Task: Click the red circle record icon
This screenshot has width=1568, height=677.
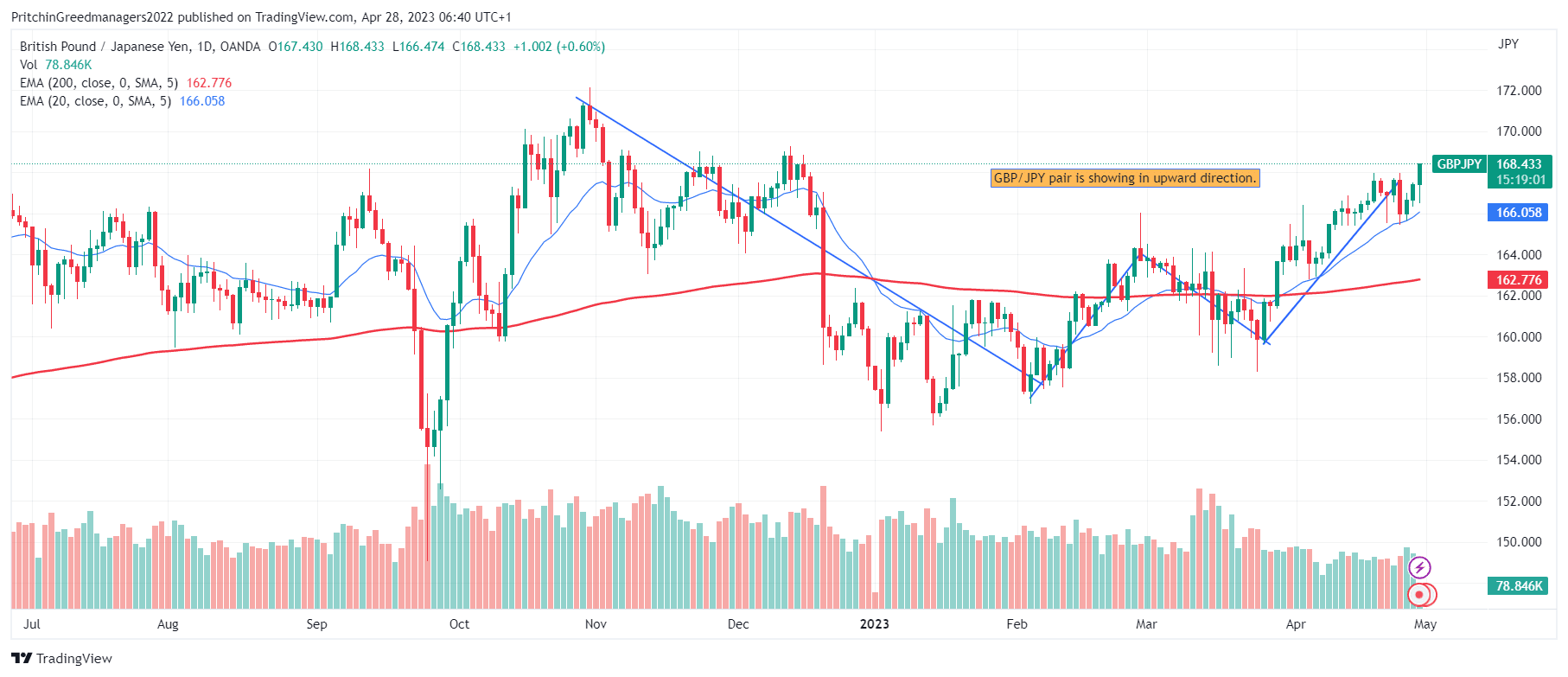Action: pyautogui.click(x=1419, y=595)
